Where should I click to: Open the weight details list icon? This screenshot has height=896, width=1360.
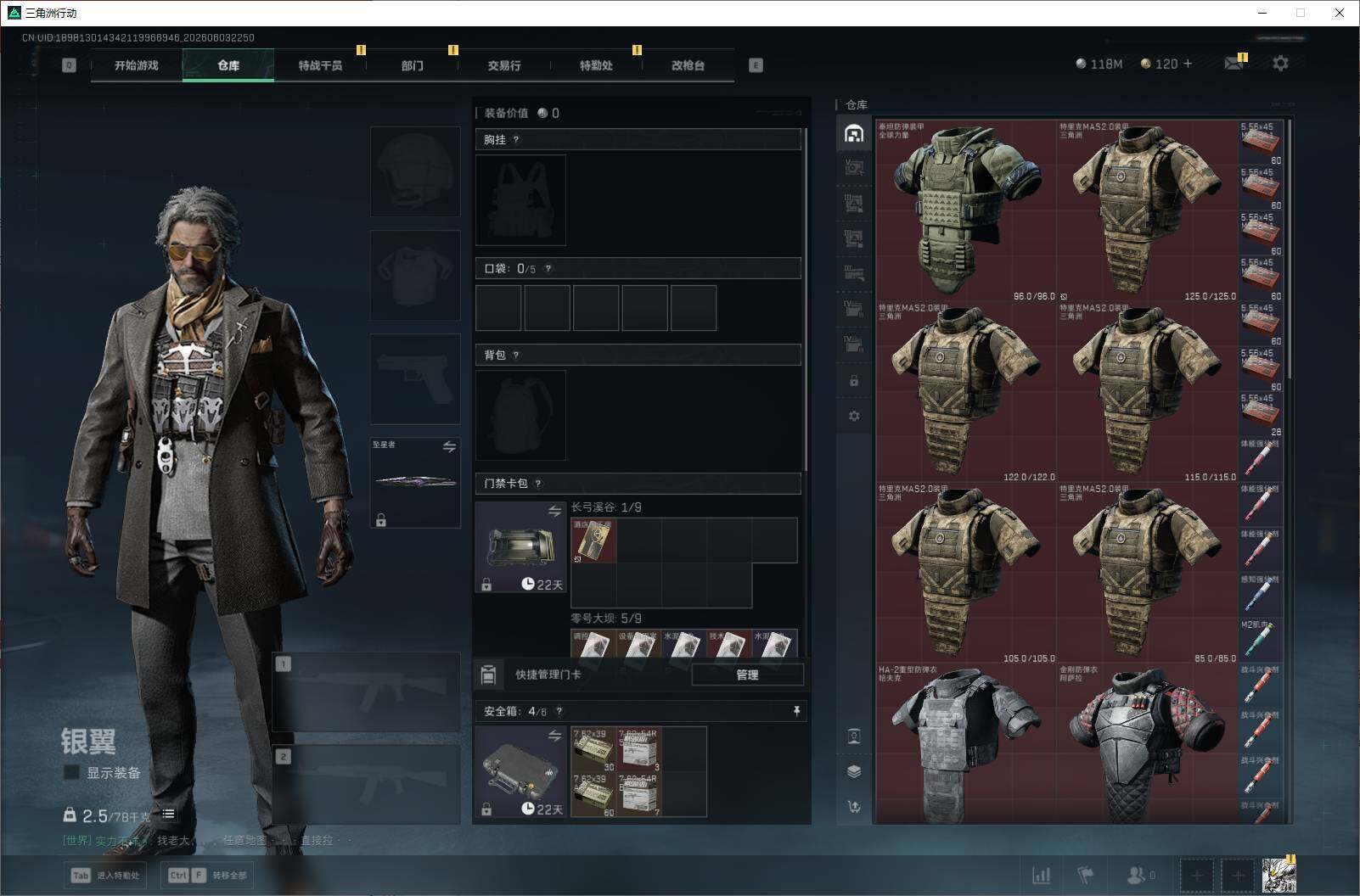coord(169,815)
